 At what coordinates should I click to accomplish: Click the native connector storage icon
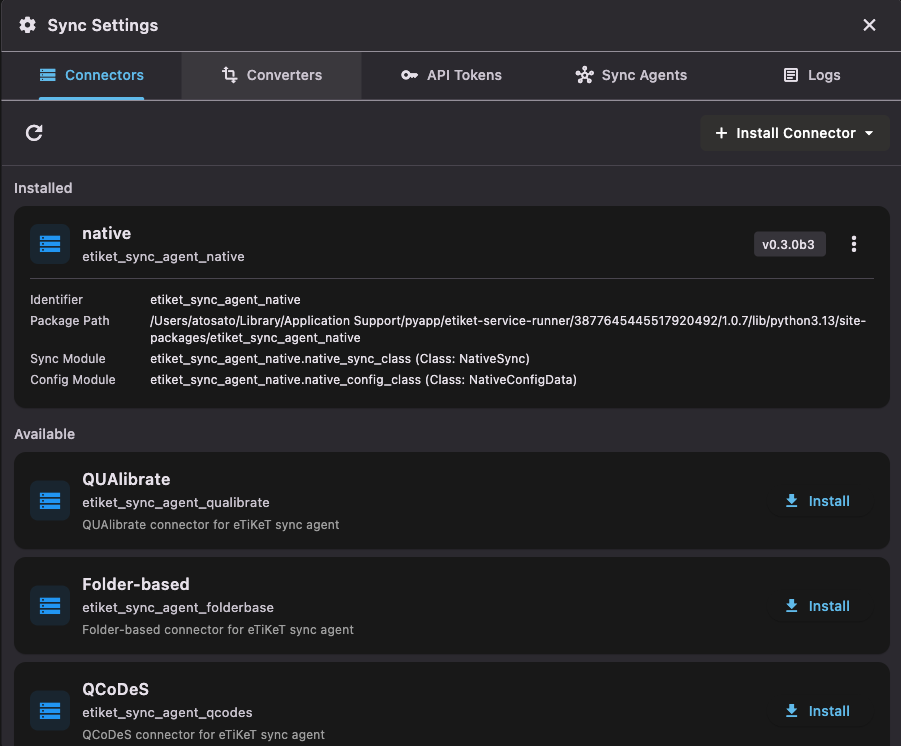[x=50, y=244]
